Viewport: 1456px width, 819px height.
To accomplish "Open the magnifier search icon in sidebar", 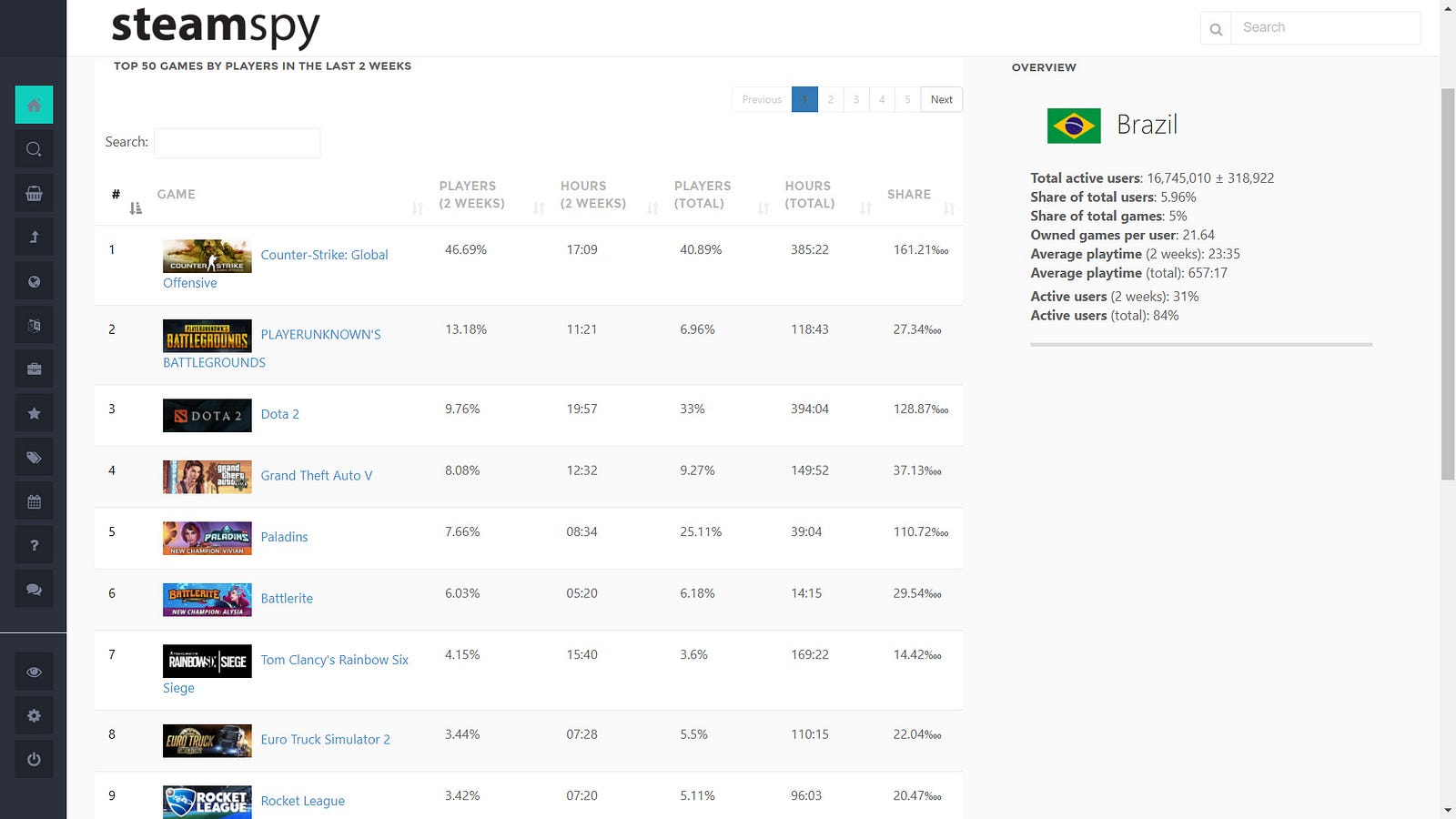I will pos(34,149).
